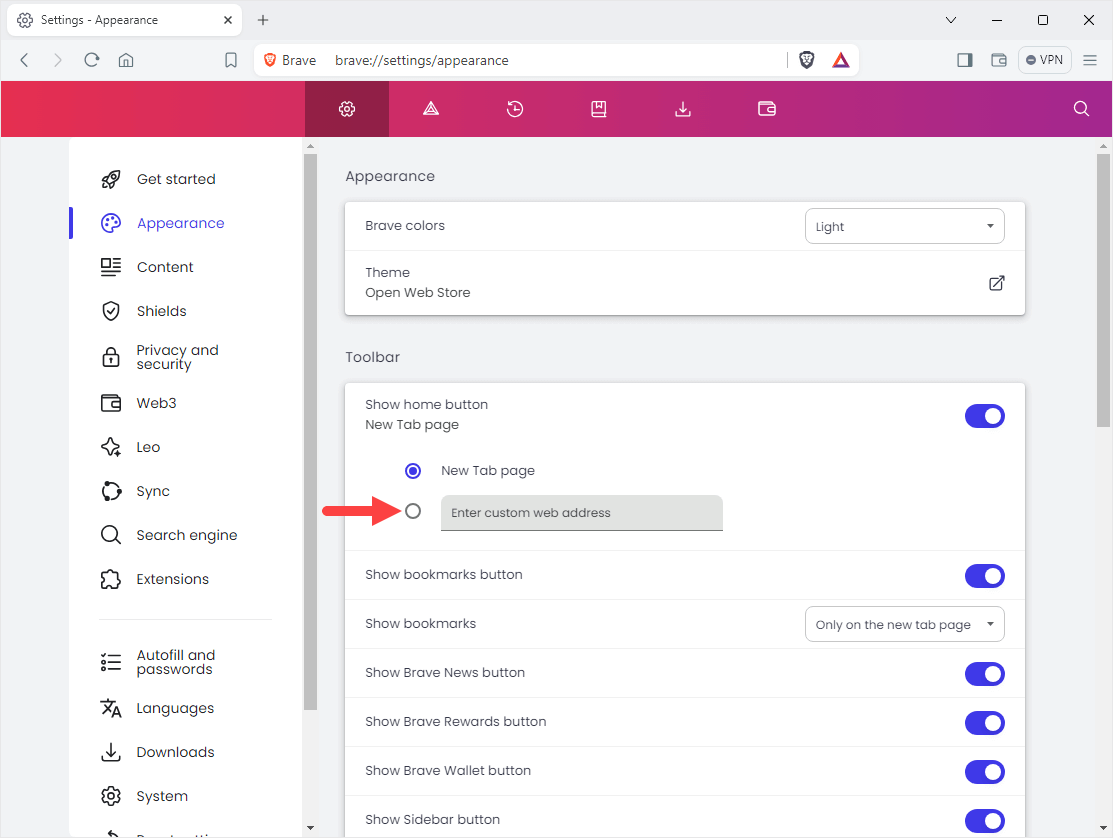
Task: Open a new tab with plus button
Action: 263,20
